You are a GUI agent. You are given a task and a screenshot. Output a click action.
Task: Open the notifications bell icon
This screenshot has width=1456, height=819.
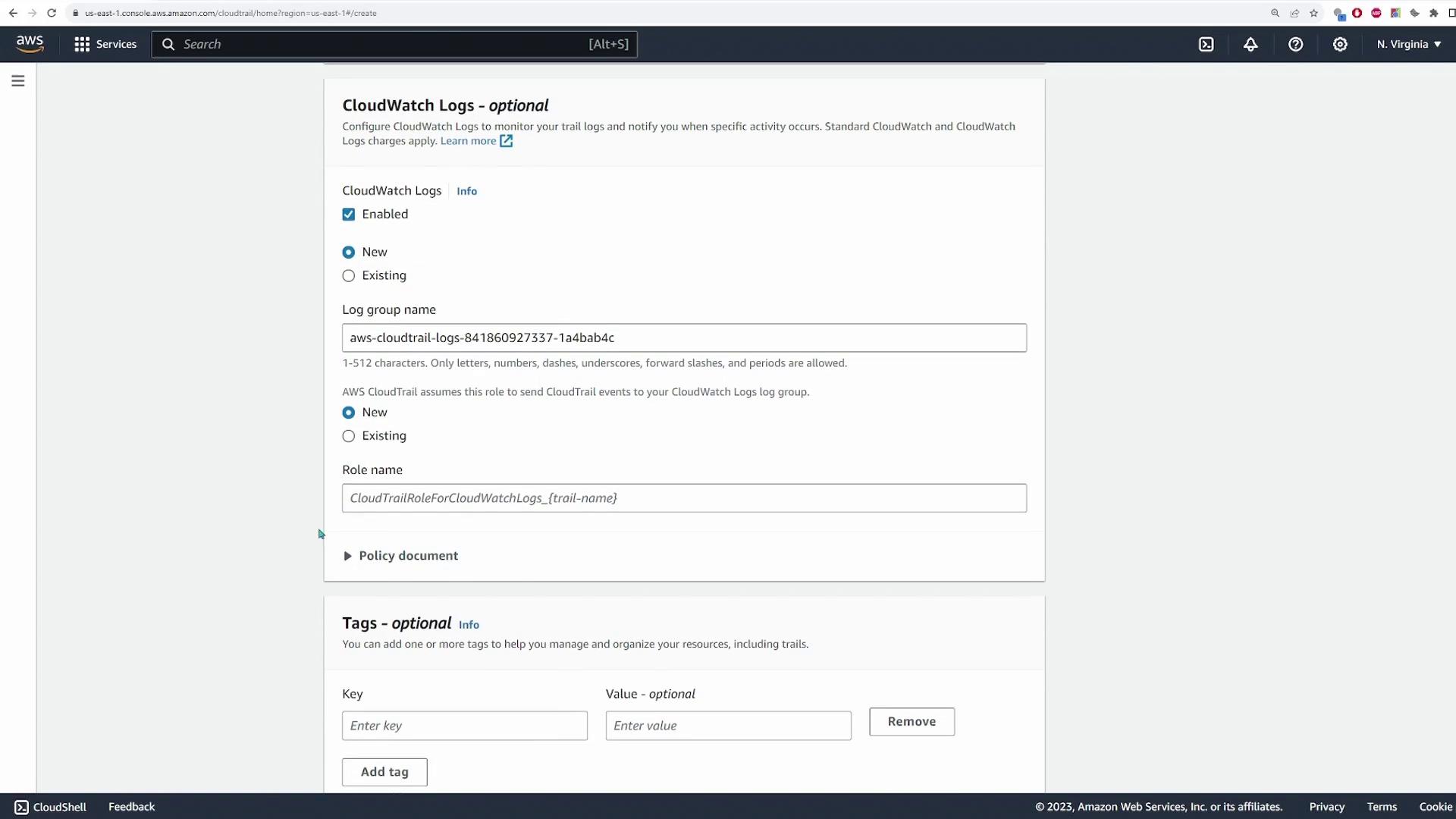point(1250,44)
